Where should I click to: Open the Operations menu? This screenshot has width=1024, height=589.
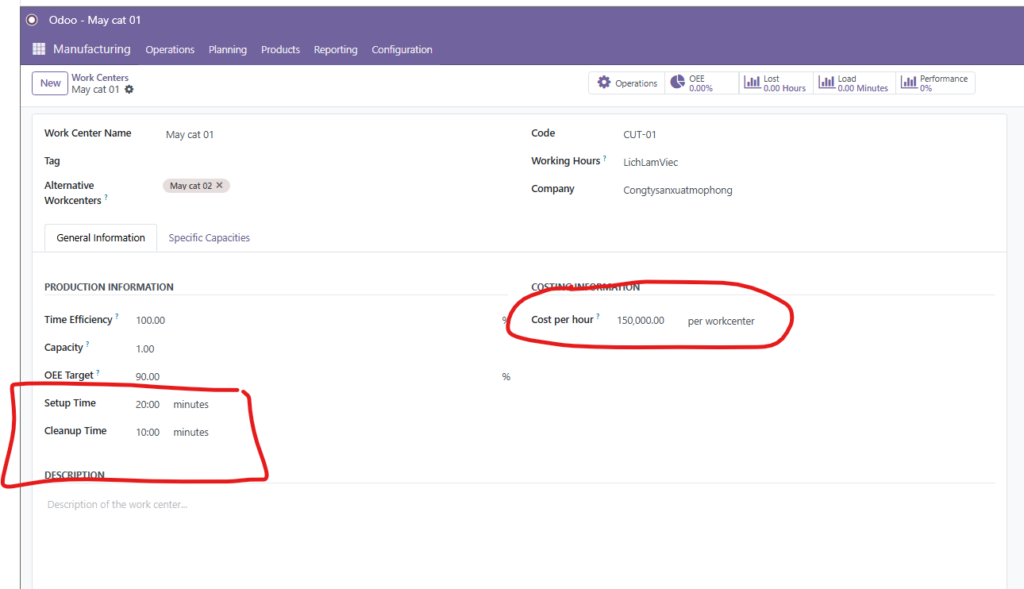point(170,50)
